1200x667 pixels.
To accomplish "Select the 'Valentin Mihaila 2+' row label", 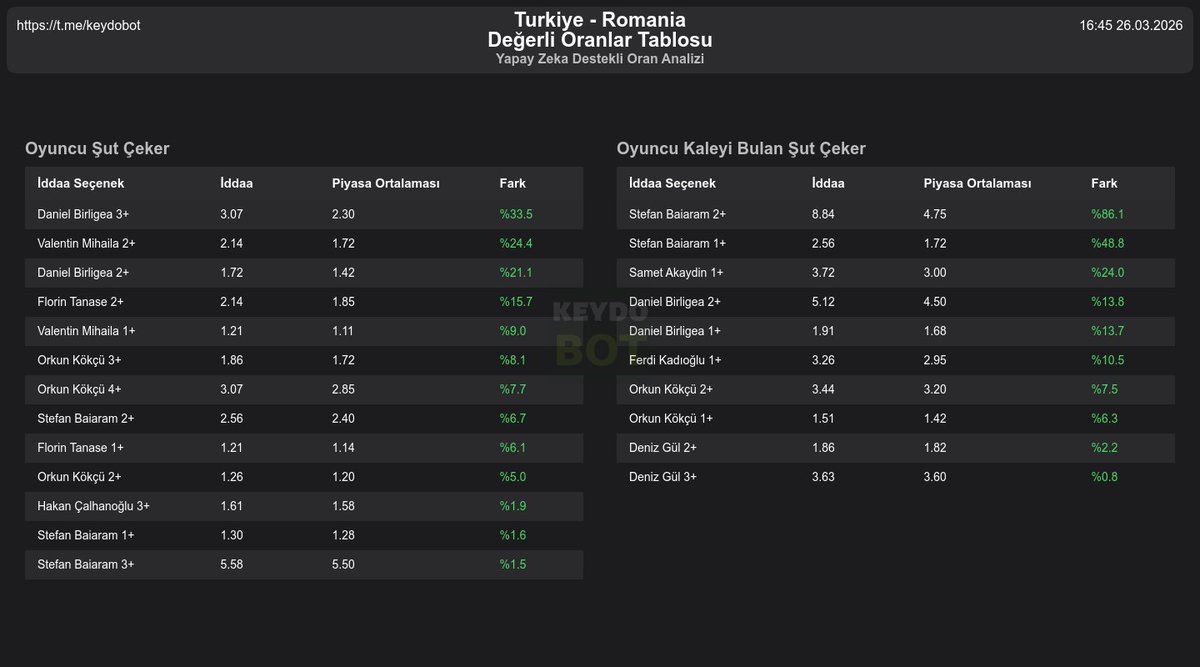I will tap(86, 243).
